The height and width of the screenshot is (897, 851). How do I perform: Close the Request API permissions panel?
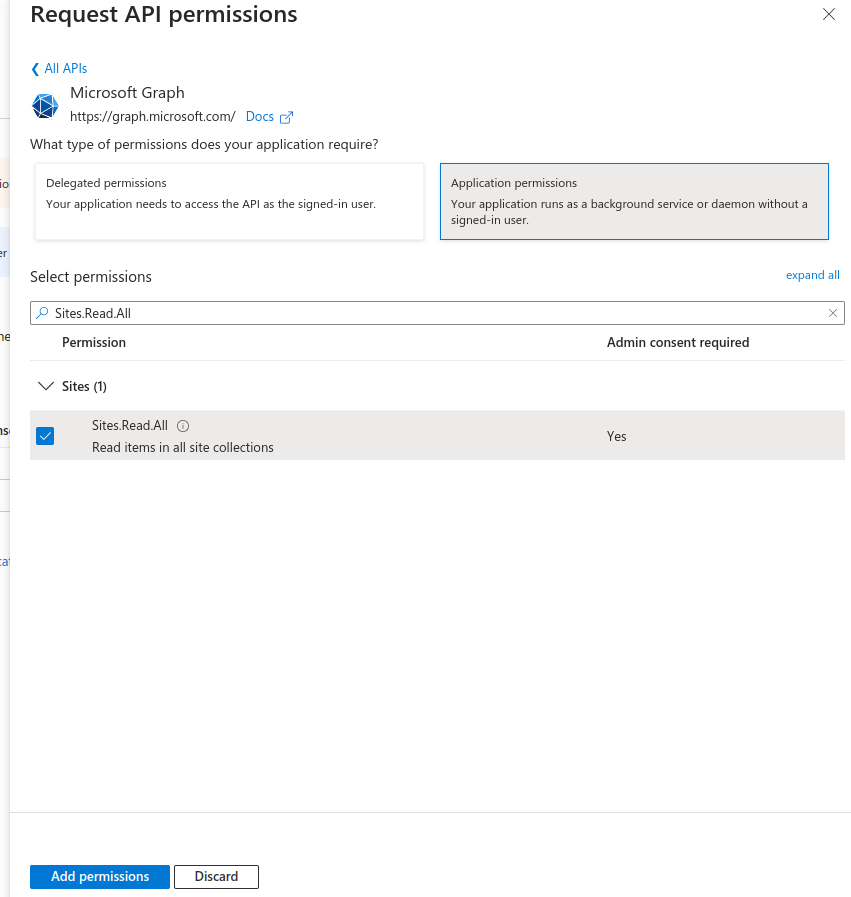tap(829, 14)
